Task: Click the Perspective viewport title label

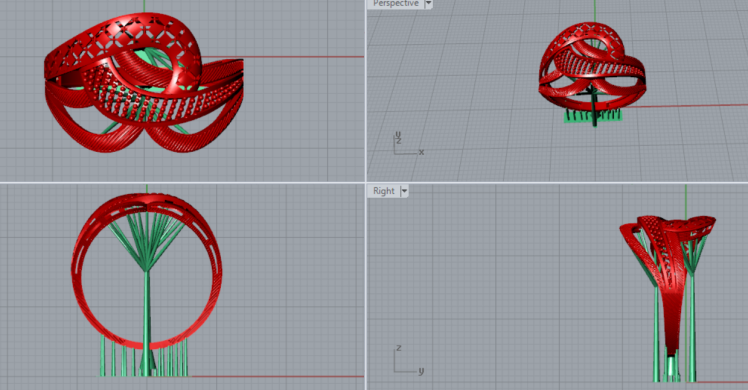Action: (x=395, y=4)
